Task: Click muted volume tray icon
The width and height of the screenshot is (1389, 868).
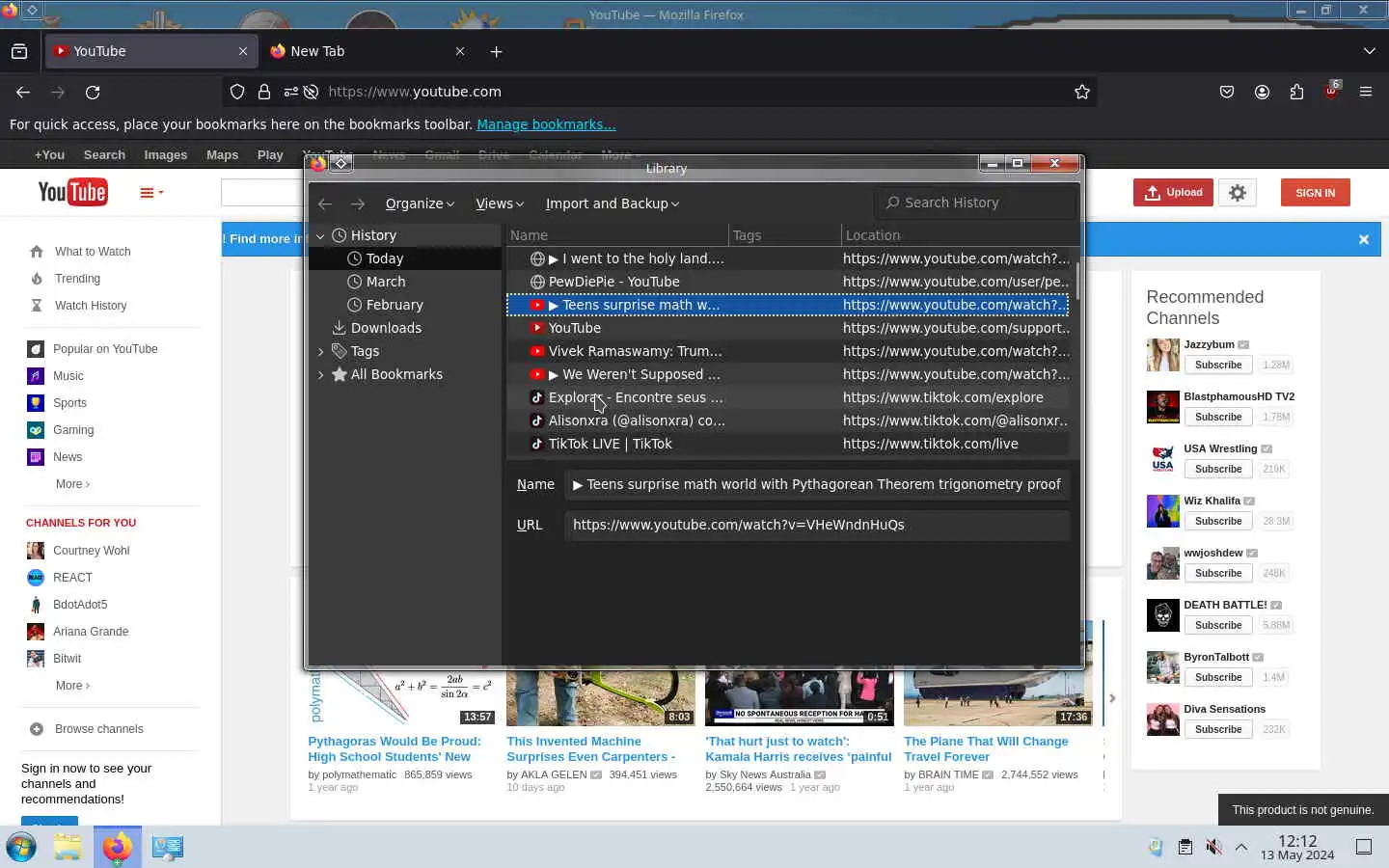Action: [1213, 847]
